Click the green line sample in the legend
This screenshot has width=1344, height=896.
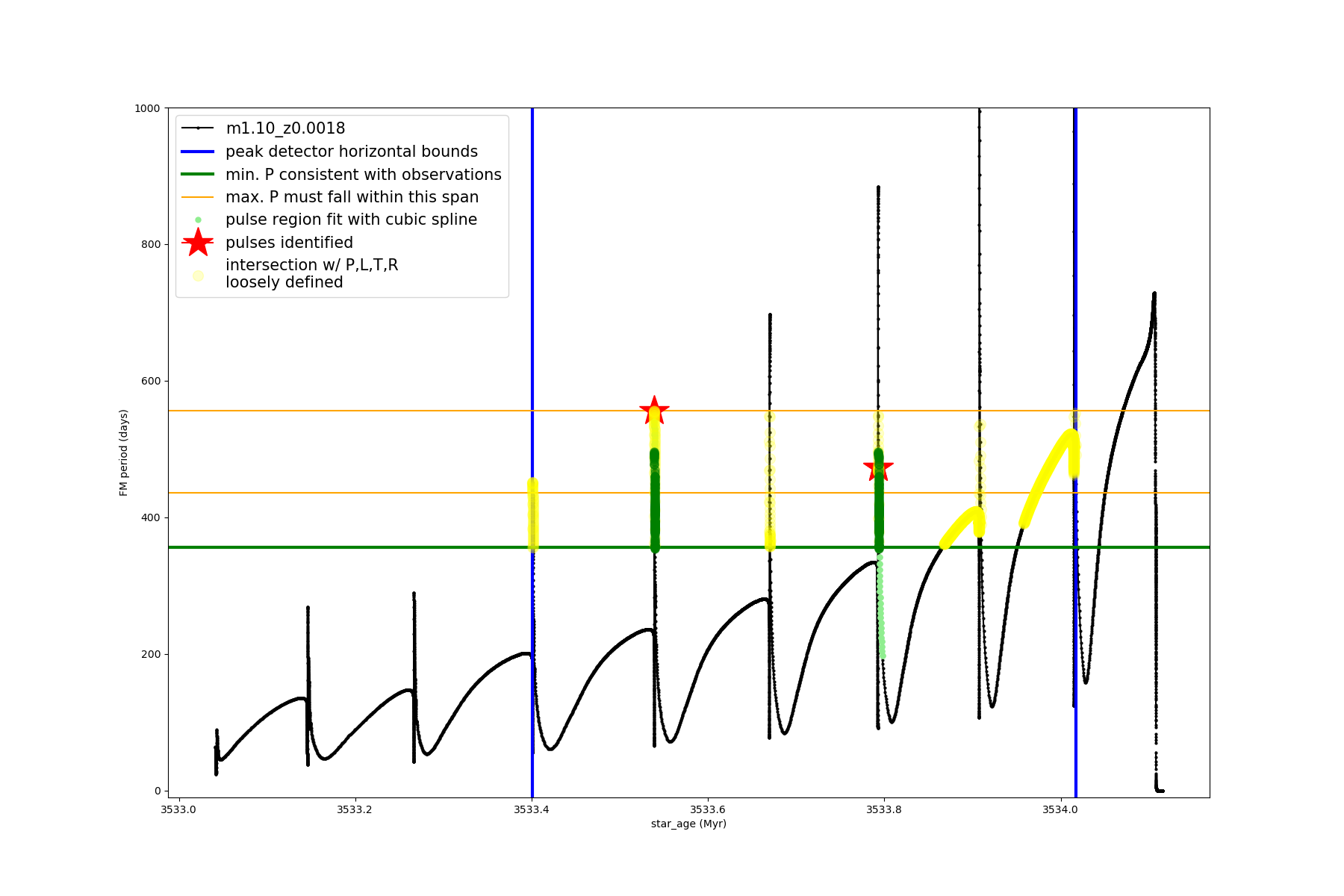click(x=198, y=175)
